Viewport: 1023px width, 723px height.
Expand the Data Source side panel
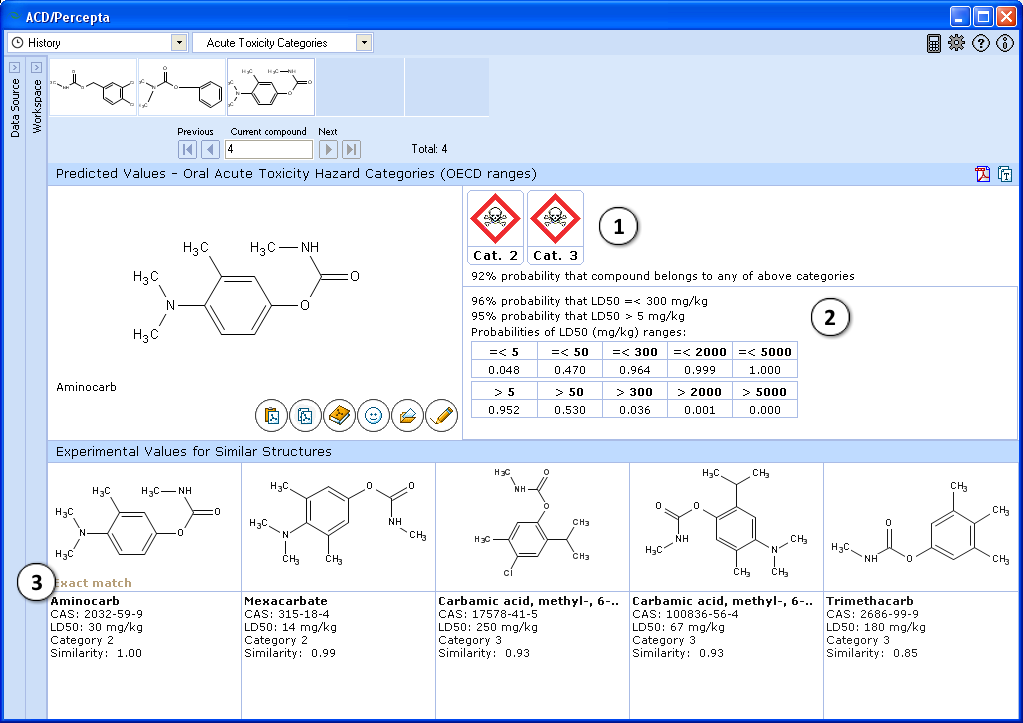pyautogui.click(x=14, y=67)
